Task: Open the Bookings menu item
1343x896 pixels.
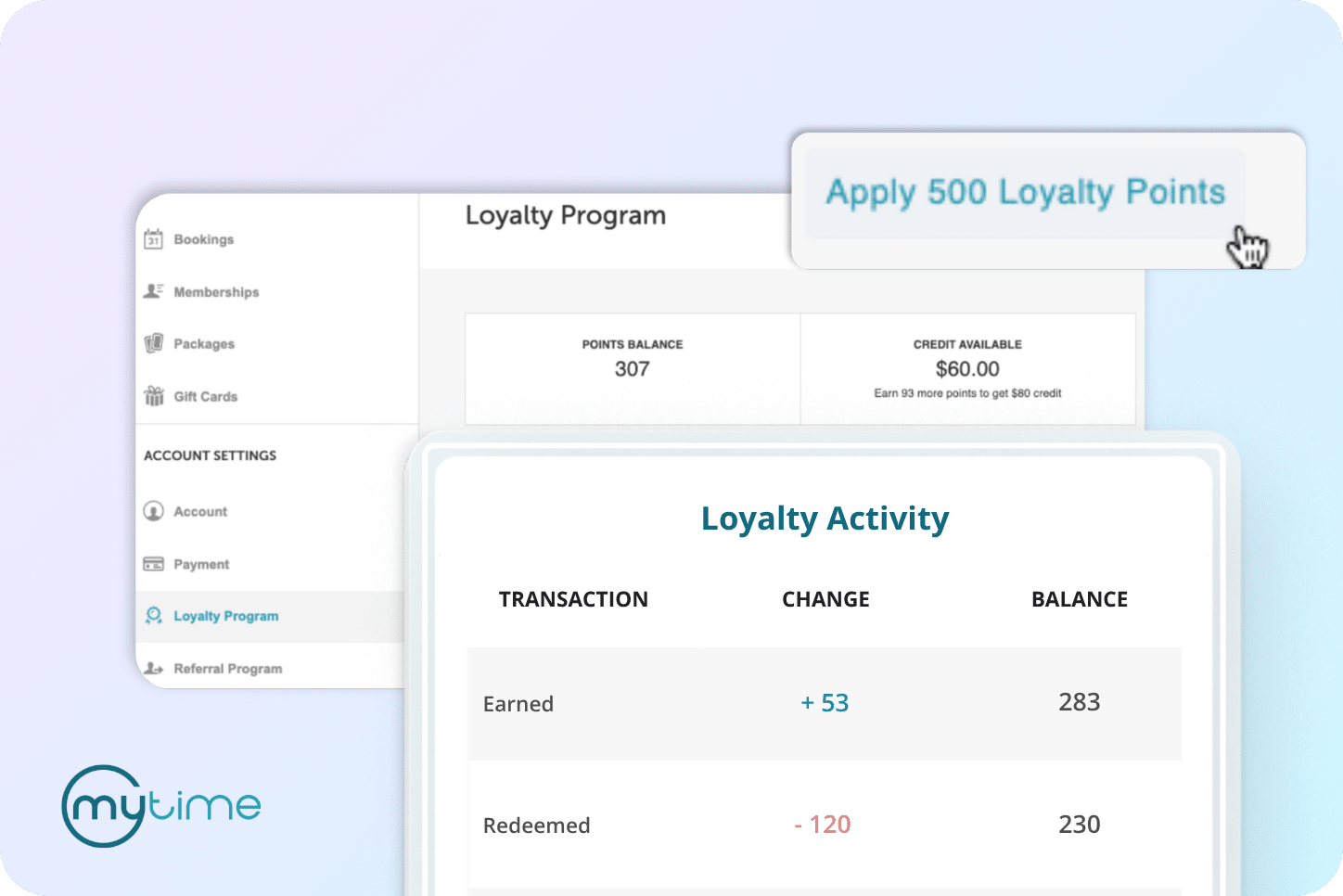Action: [x=204, y=239]
